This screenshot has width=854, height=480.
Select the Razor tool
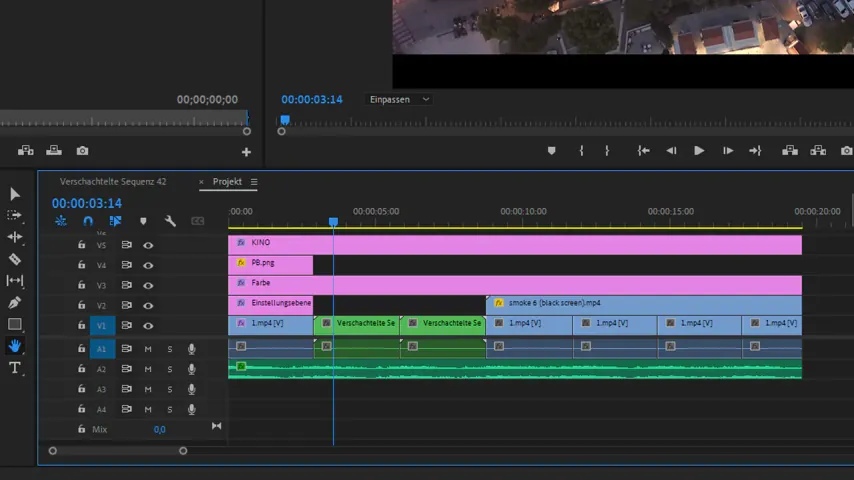[x=15, y=259]
